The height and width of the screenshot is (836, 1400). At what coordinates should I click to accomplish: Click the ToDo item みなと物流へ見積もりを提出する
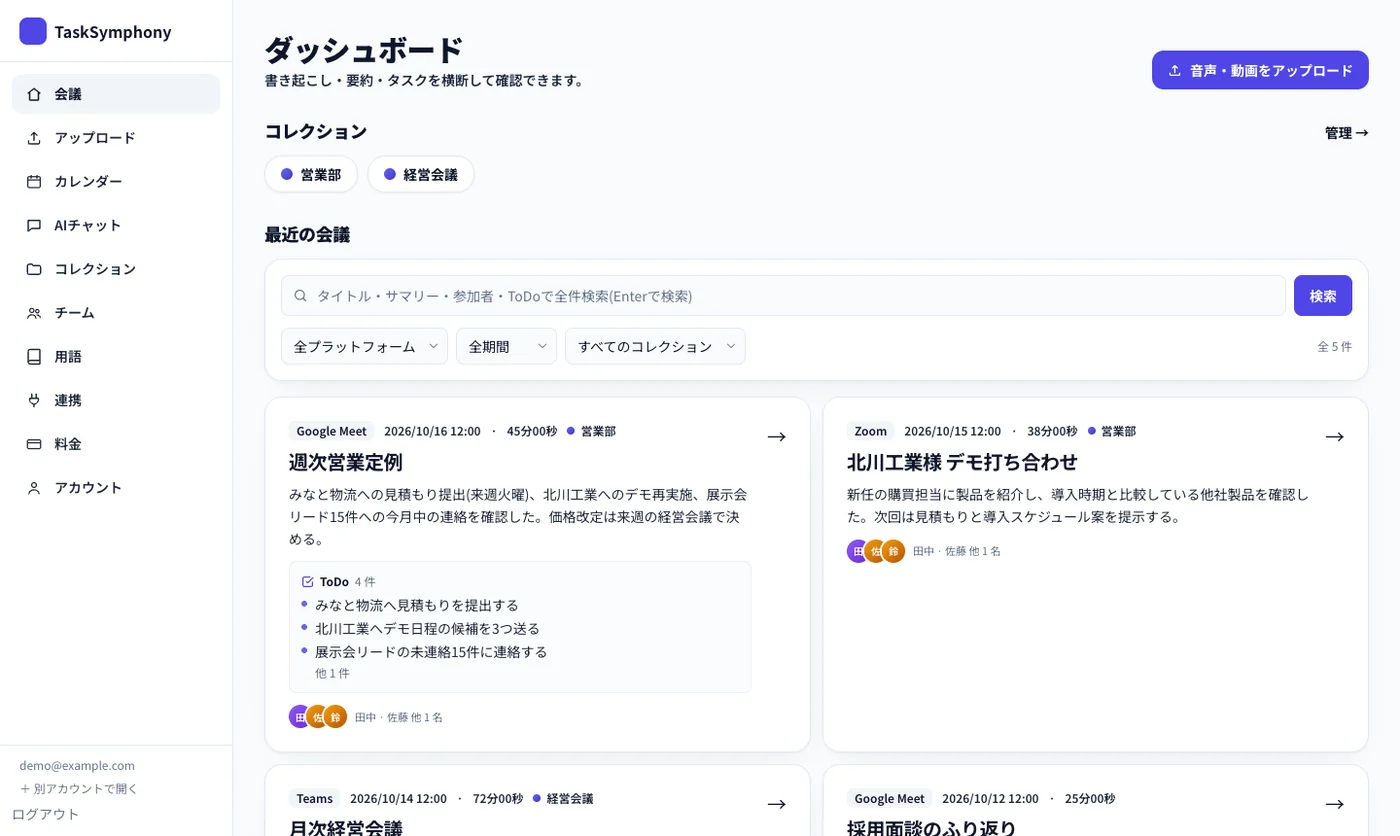pyautogui.click(x=417, y=605)
